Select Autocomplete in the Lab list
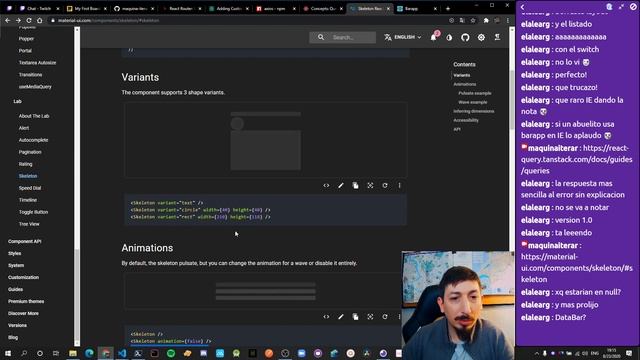The width and height of the screenshot is (640, 360). coord(33,140)
